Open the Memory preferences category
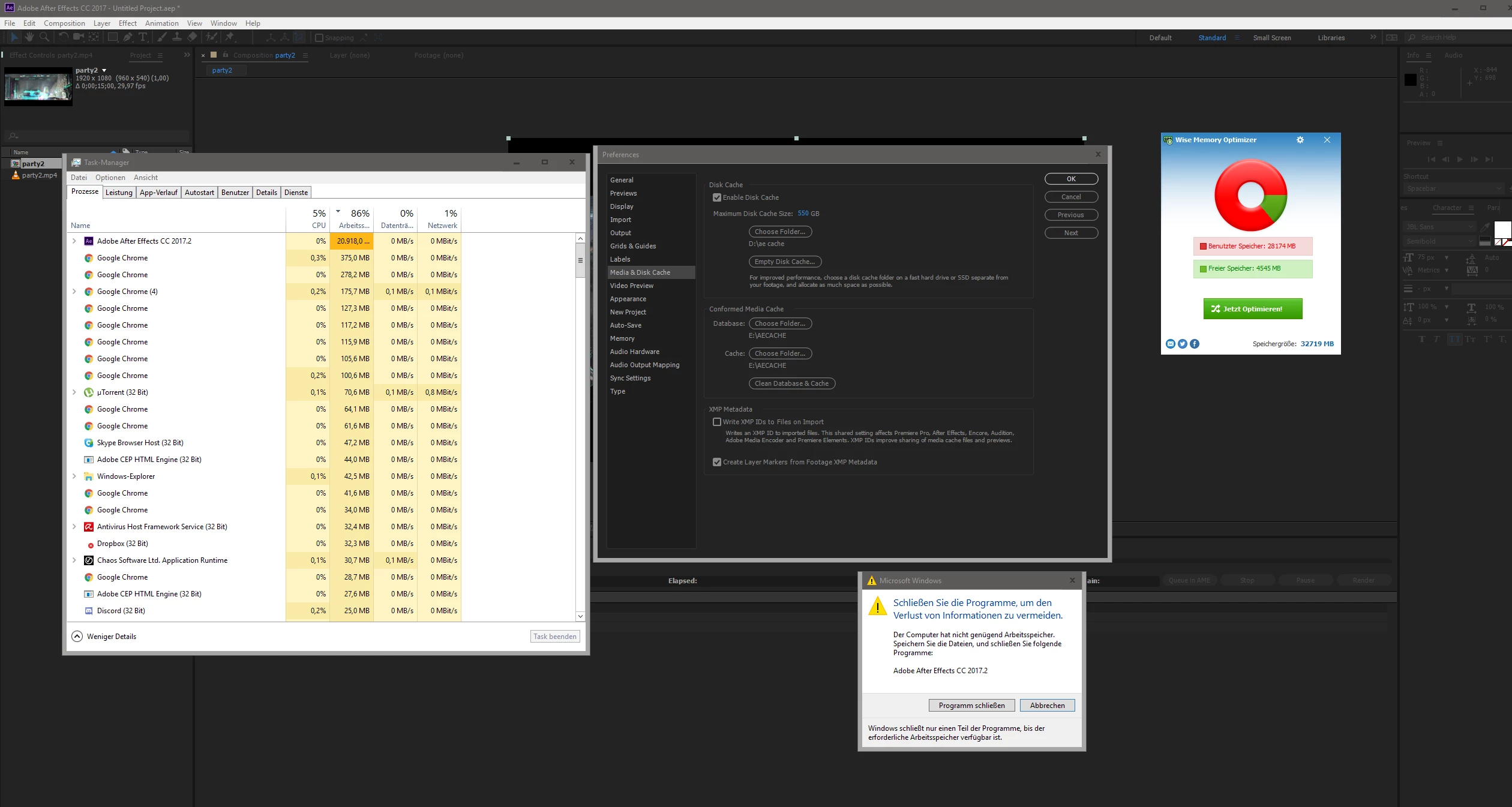Screen dimensions: 1512x807 pyautogui.click(x=622, y=338)
